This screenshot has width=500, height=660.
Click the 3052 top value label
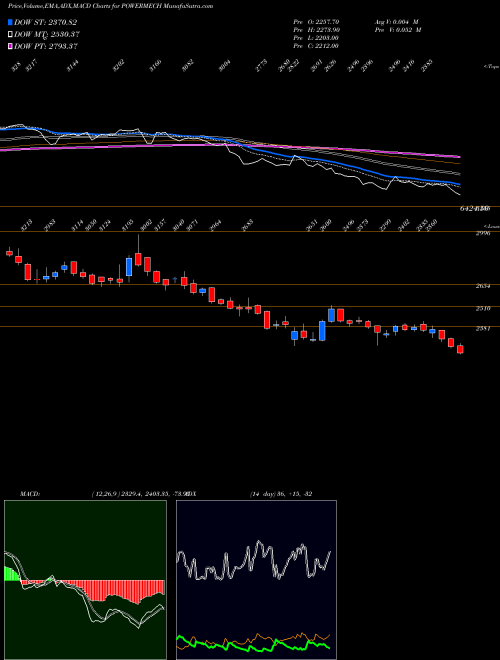point(187,66)
